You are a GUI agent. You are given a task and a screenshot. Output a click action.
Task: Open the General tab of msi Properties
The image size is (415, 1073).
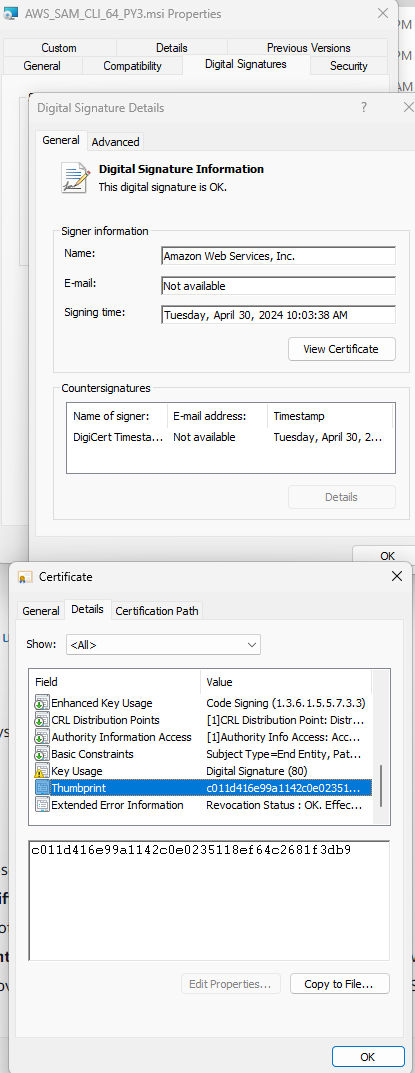pos(42,66)
